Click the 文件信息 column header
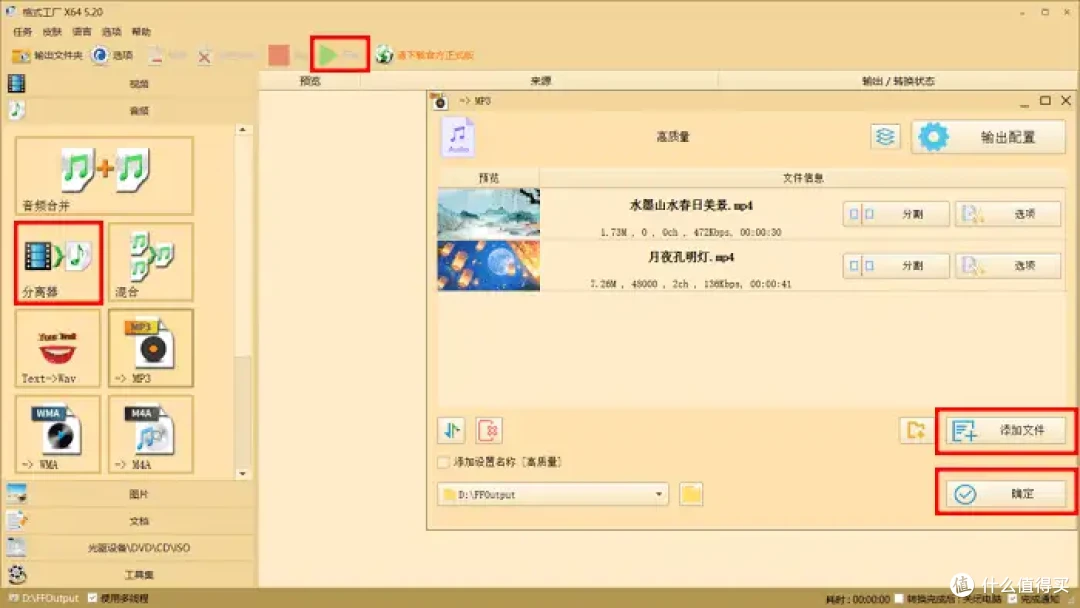This screenshot has width=1080, height=608. (x=802, y=178)
